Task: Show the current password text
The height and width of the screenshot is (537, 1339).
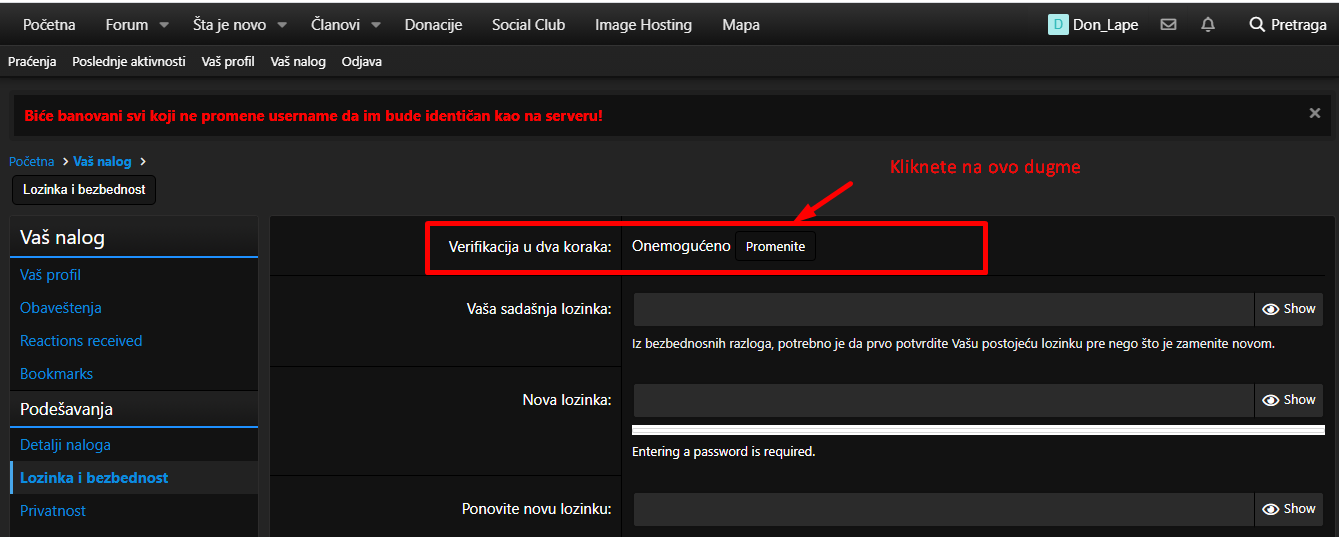Action: click(1289, 309)
